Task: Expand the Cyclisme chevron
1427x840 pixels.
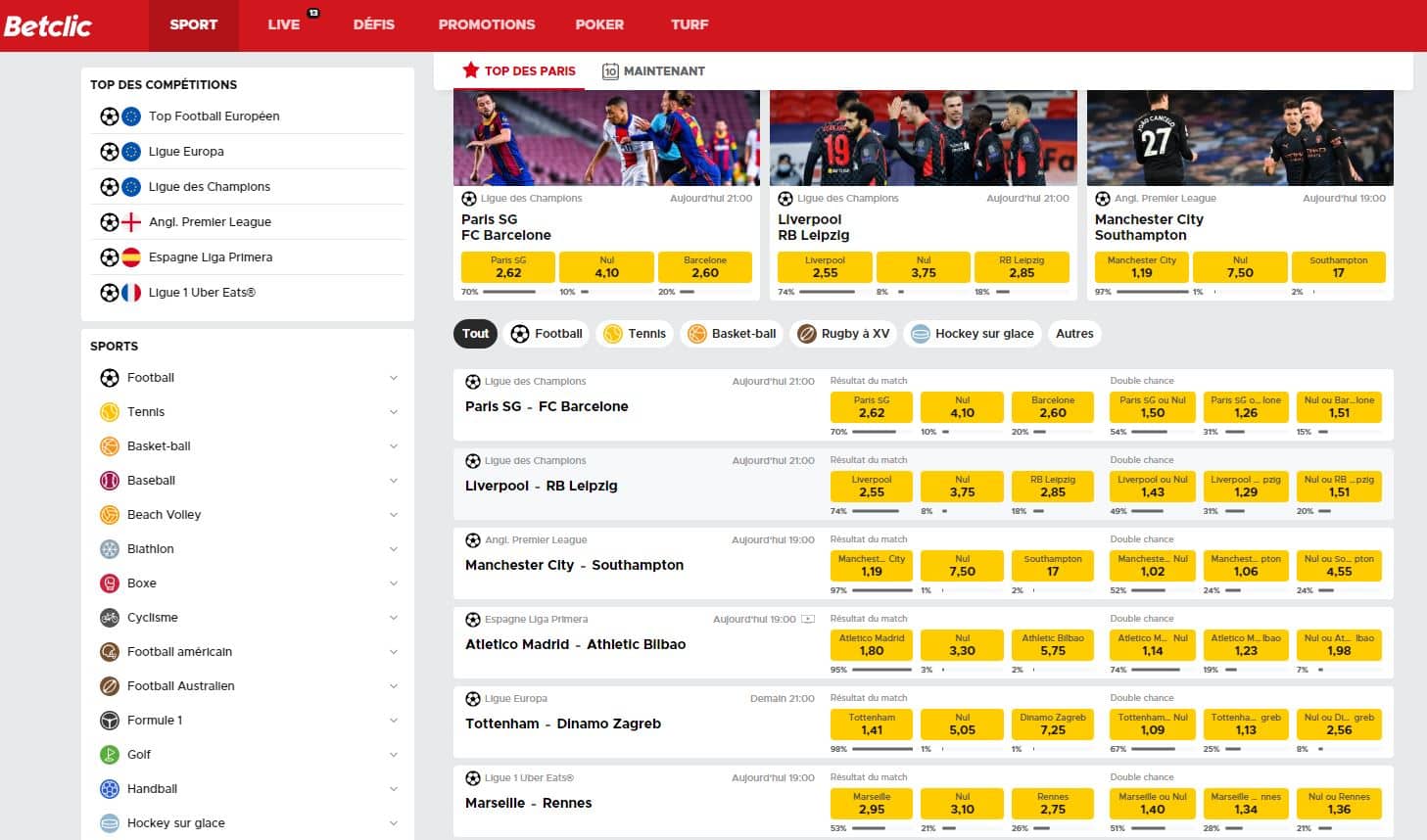Action: tap(394, 618)
